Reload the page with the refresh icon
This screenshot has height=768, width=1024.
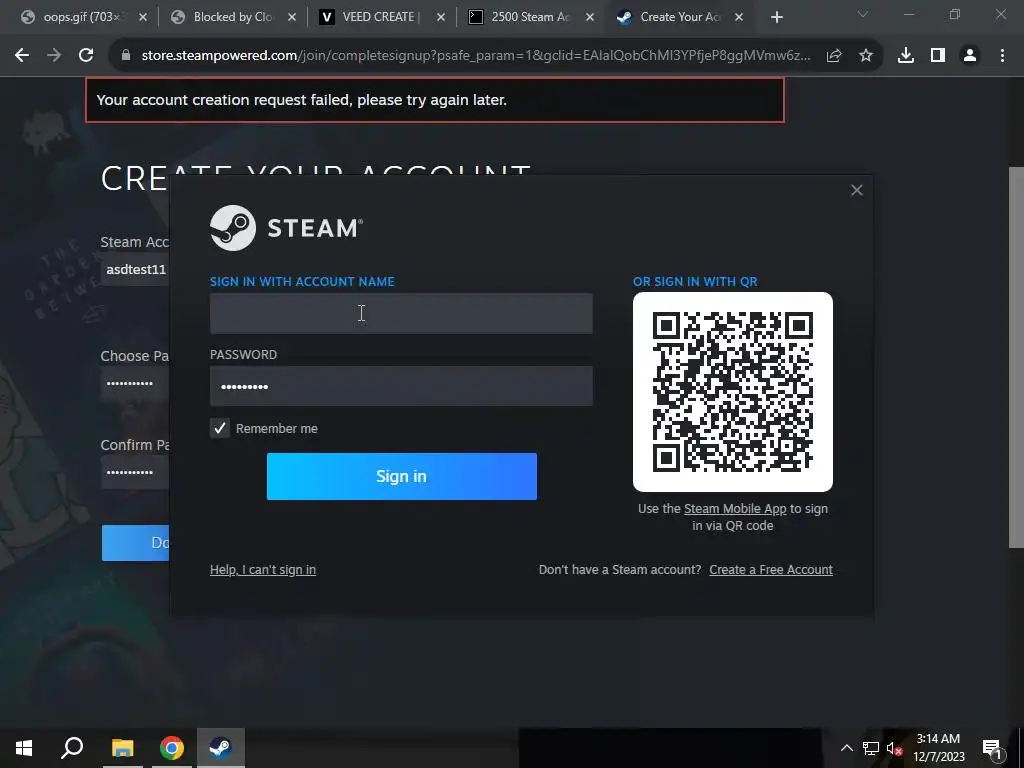click(86, 56)
